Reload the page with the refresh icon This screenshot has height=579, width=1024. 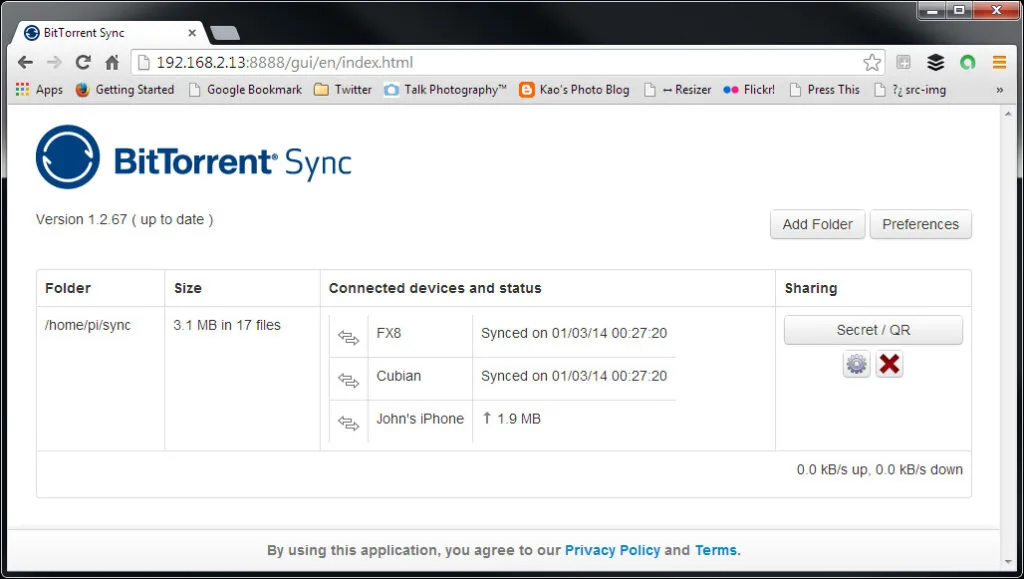pos(83,63)
